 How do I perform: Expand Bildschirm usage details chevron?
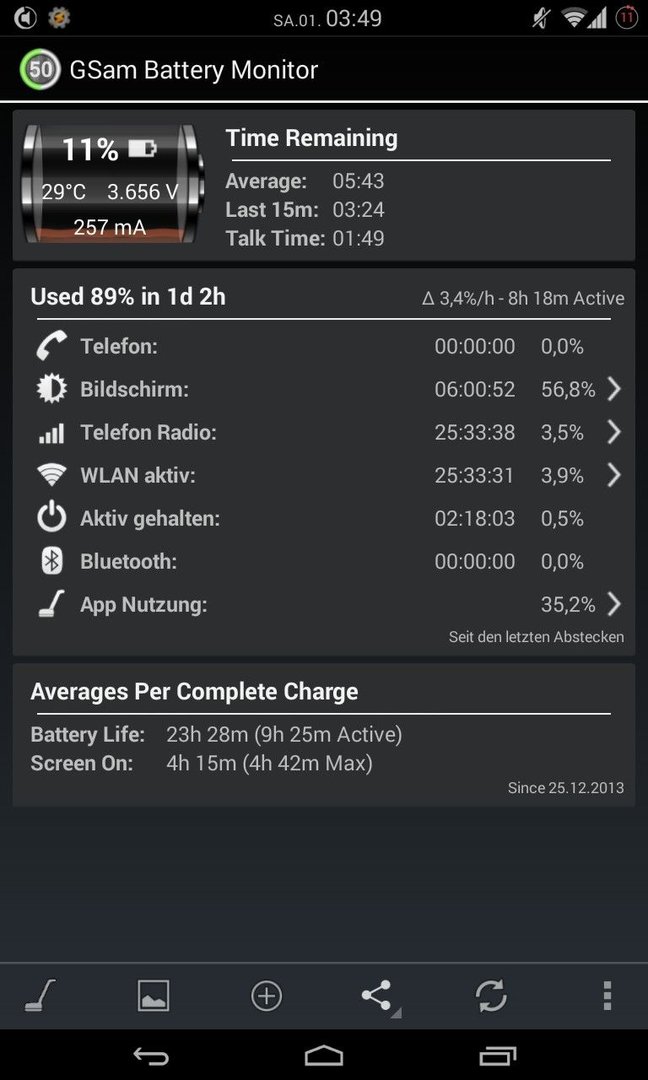[614, 389]
